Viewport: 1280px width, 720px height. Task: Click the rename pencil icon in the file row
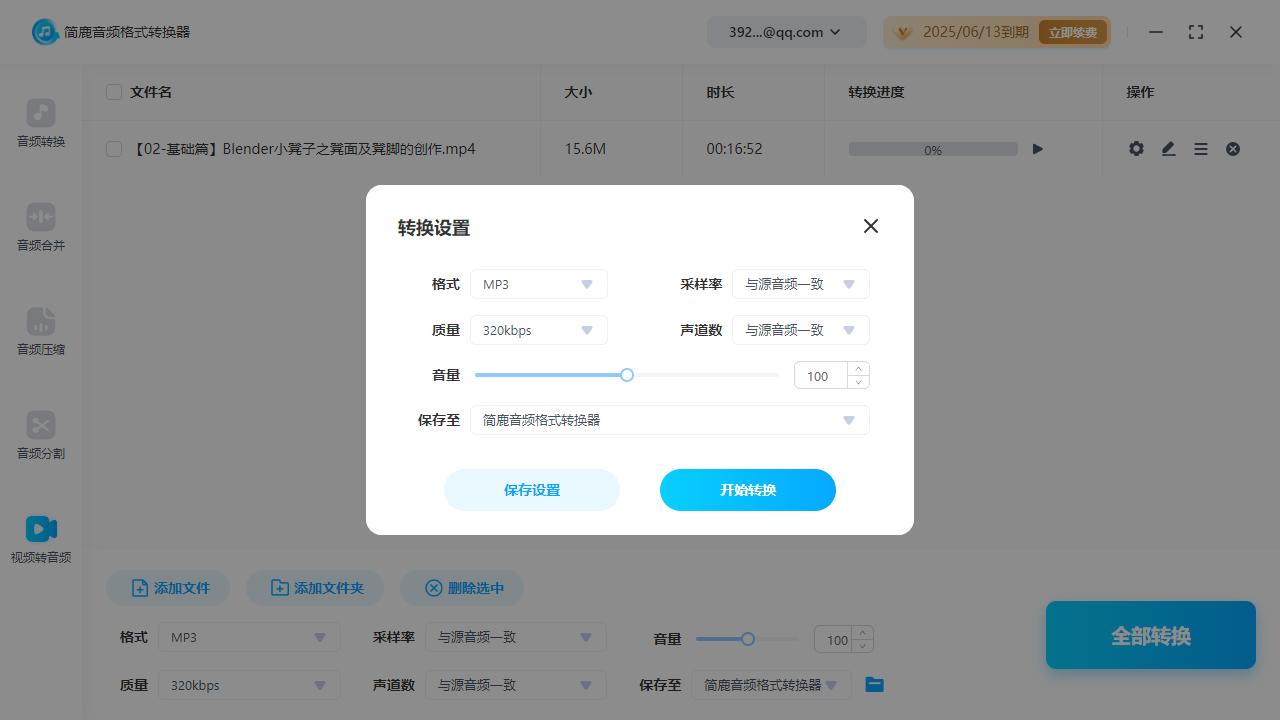point(1168,148)
